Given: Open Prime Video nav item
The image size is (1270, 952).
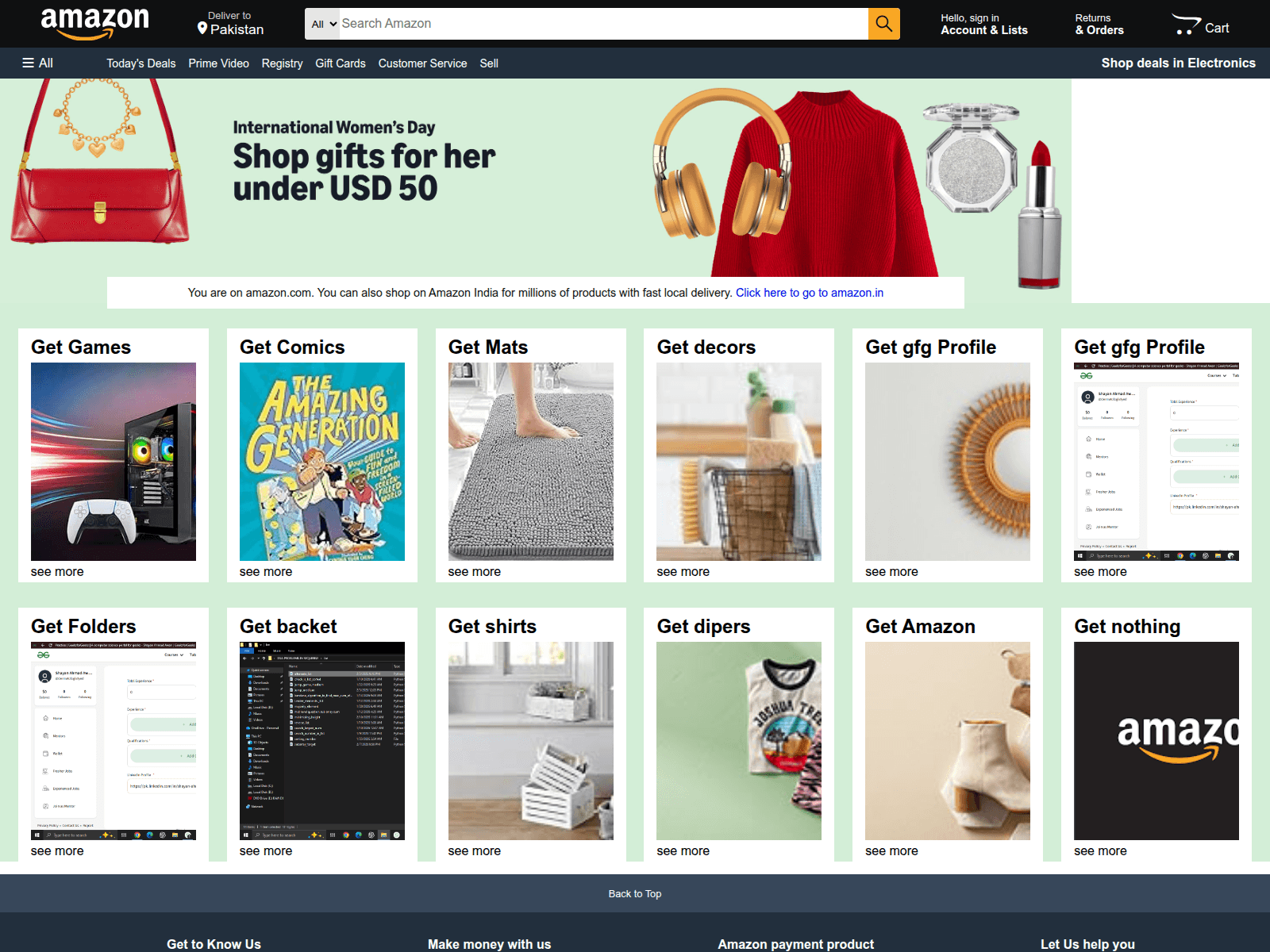Looking at the screenshot, I should coord(218,63).
